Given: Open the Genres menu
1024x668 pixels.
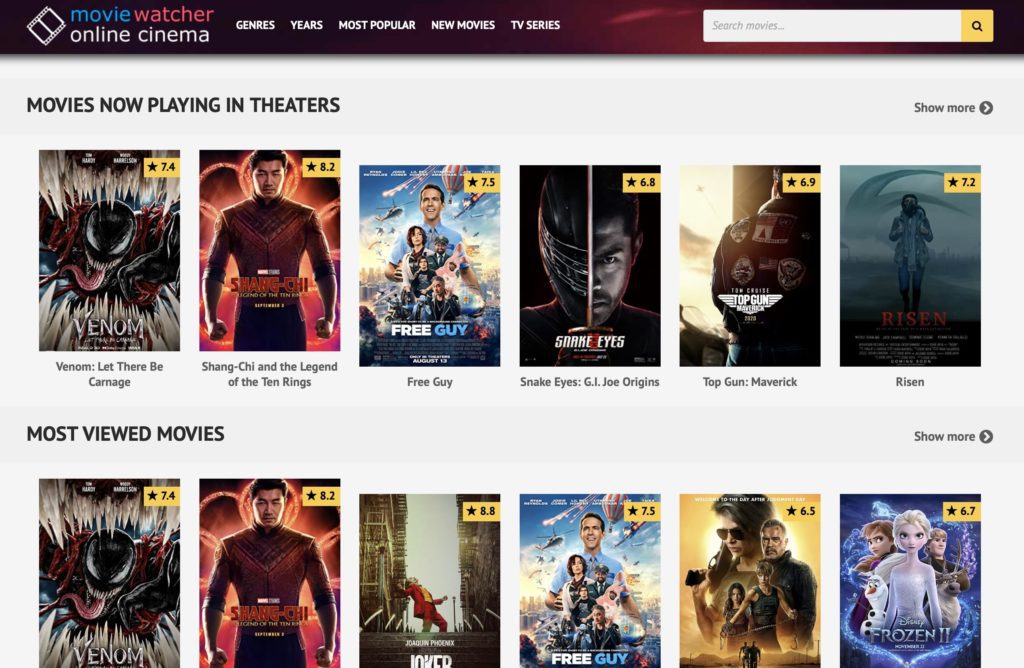Looking at the screenshot, I should pyautogui.click(x=255, y=25).
